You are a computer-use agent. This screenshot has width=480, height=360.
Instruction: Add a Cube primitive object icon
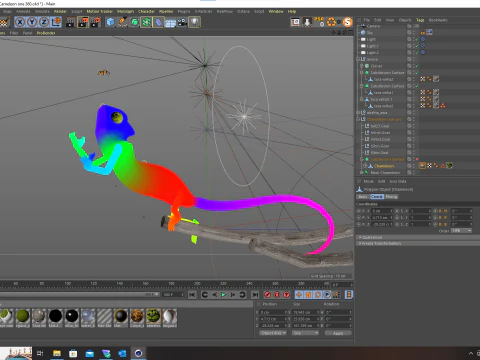pos(110,22)
